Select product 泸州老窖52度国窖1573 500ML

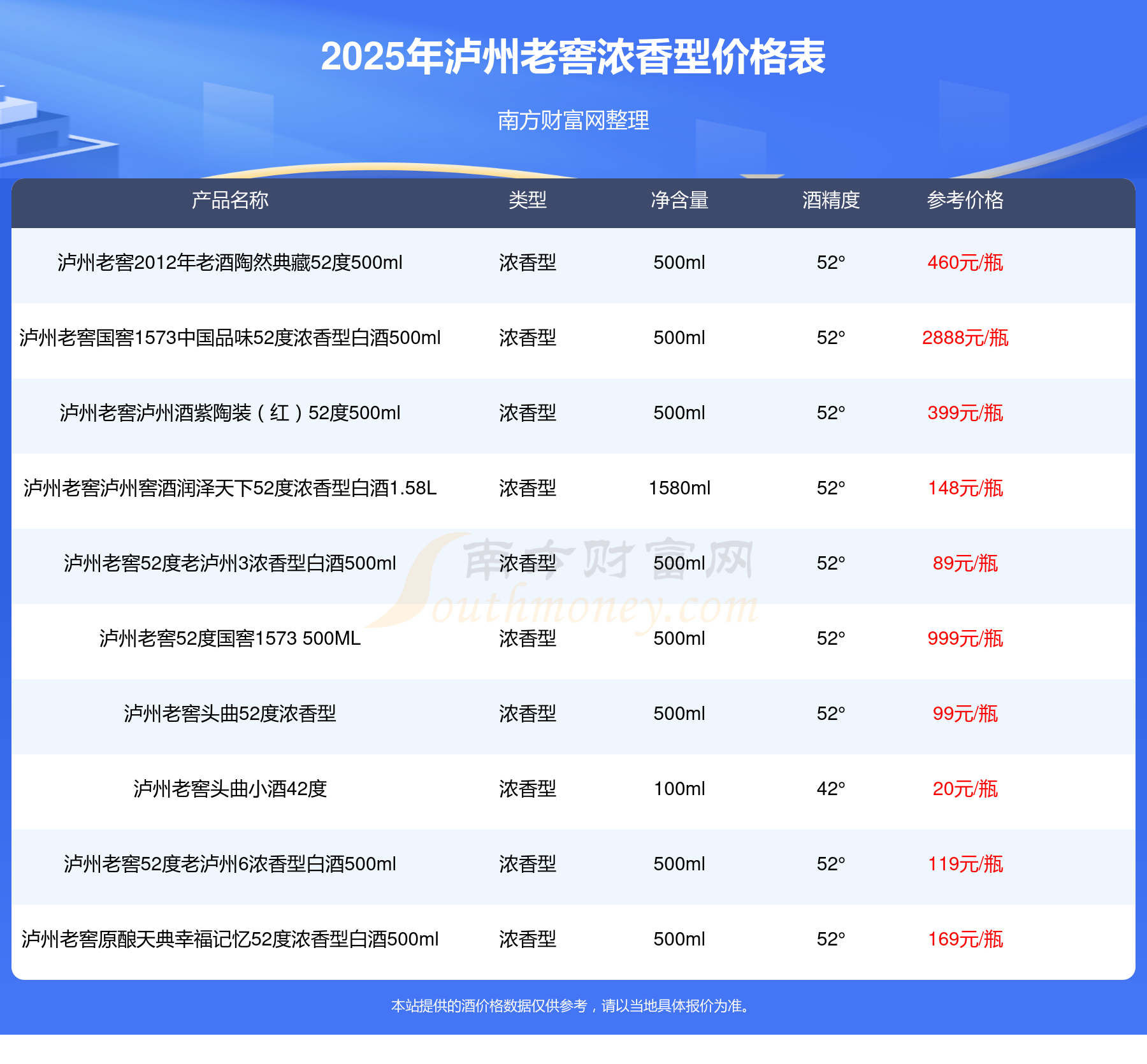click(x=230, y=638)
